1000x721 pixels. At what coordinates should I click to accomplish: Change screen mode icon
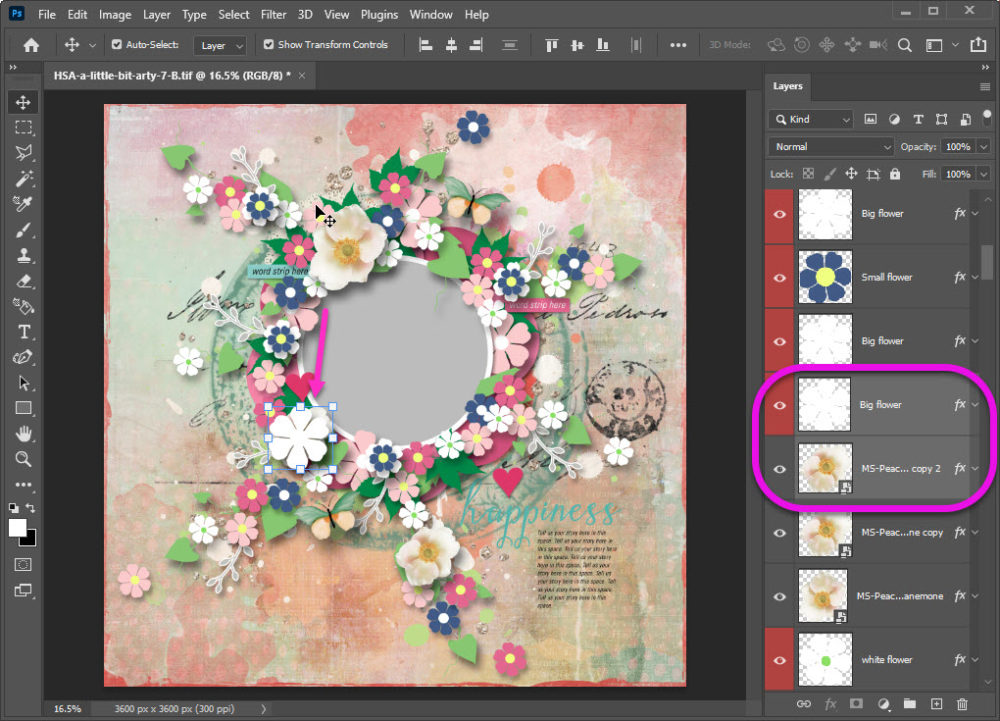tap(23, 590)
